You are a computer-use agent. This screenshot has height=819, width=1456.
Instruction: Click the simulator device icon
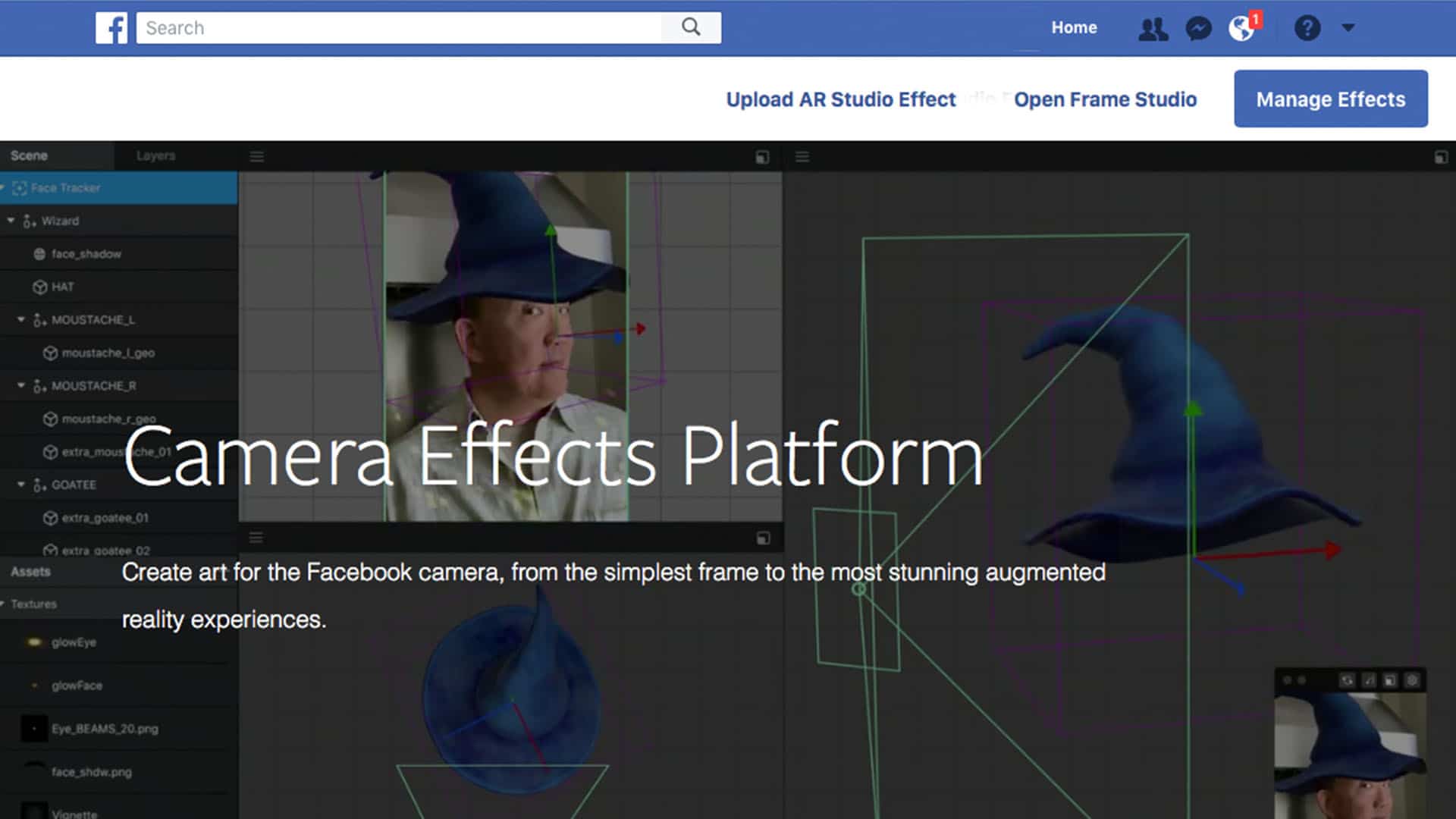coord(1390,680)
